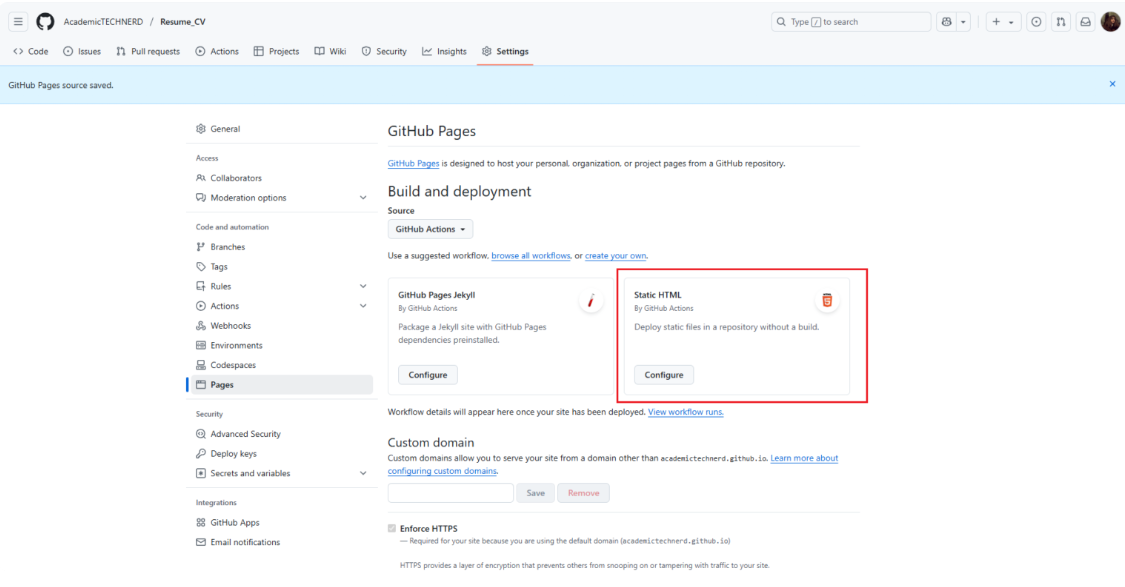The width and height of the screenshot is (1125, 587).
Task: Switch to the Actions repository tab
Action: 217,52
